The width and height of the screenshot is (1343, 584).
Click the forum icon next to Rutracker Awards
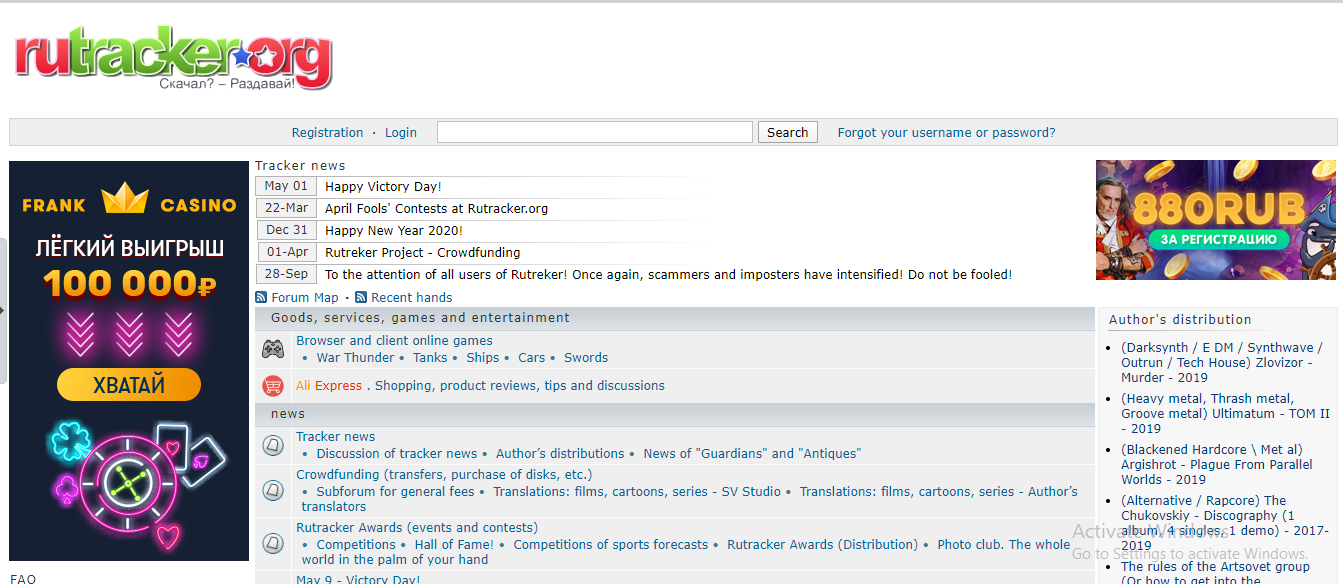click(x=273, y=543)
